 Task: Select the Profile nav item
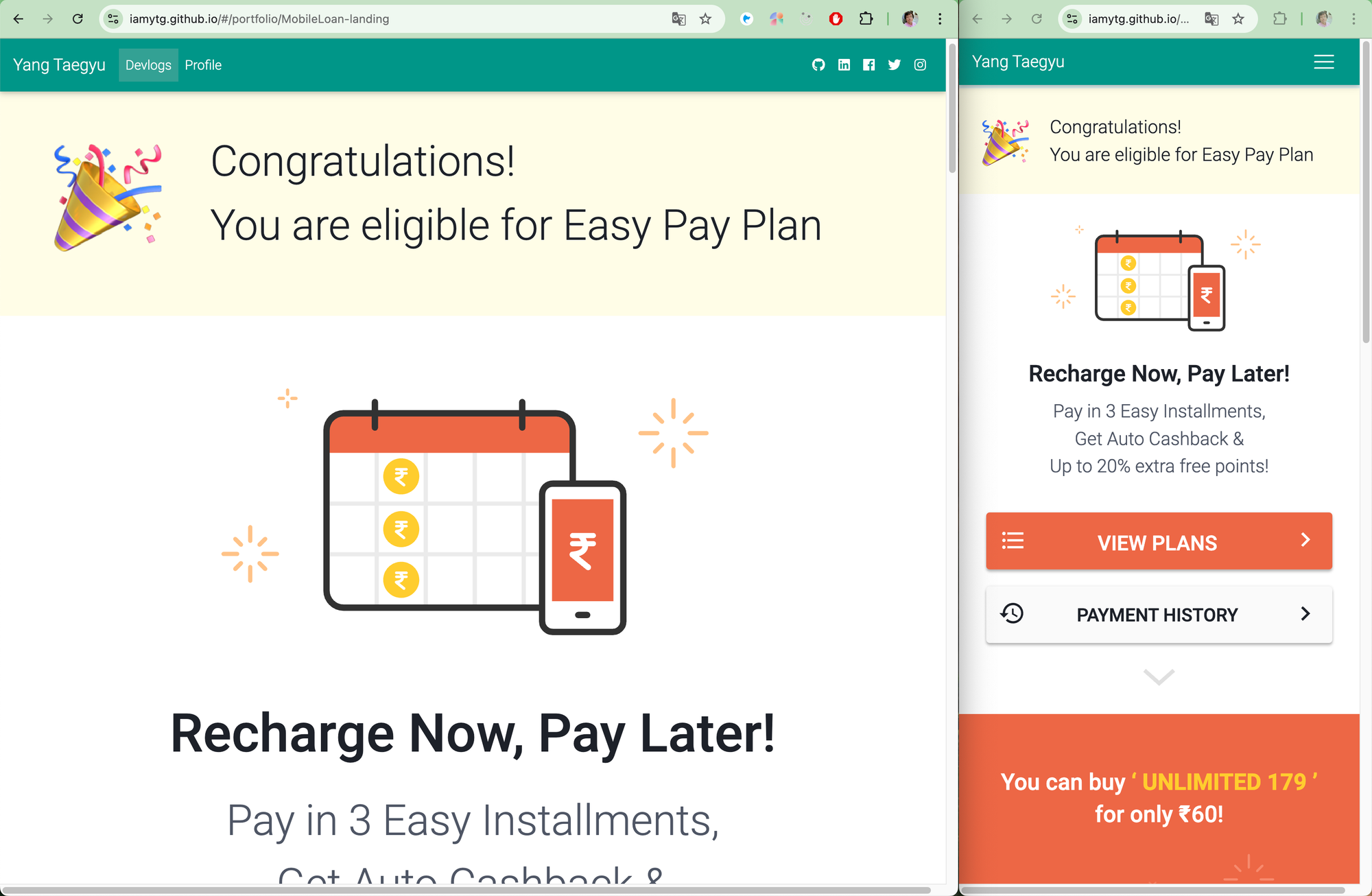(x=203, y=65)
